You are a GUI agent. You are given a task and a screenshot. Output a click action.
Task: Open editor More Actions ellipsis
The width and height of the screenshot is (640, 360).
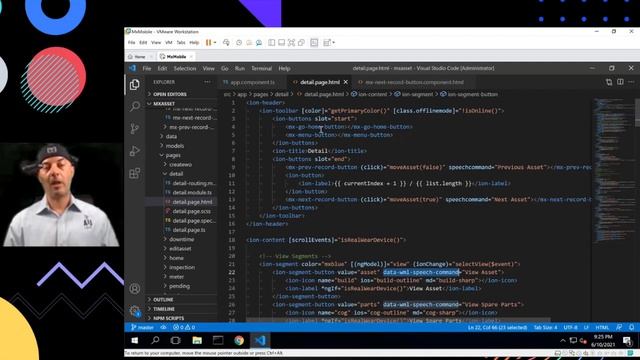click(x=631, y=82)
